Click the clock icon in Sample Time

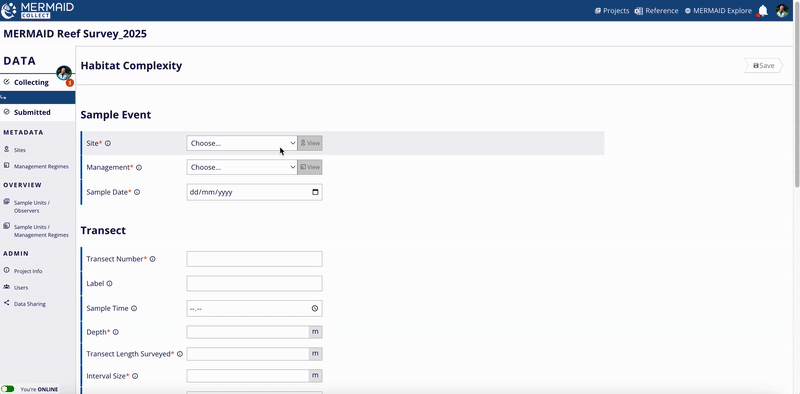pos(315,308)
